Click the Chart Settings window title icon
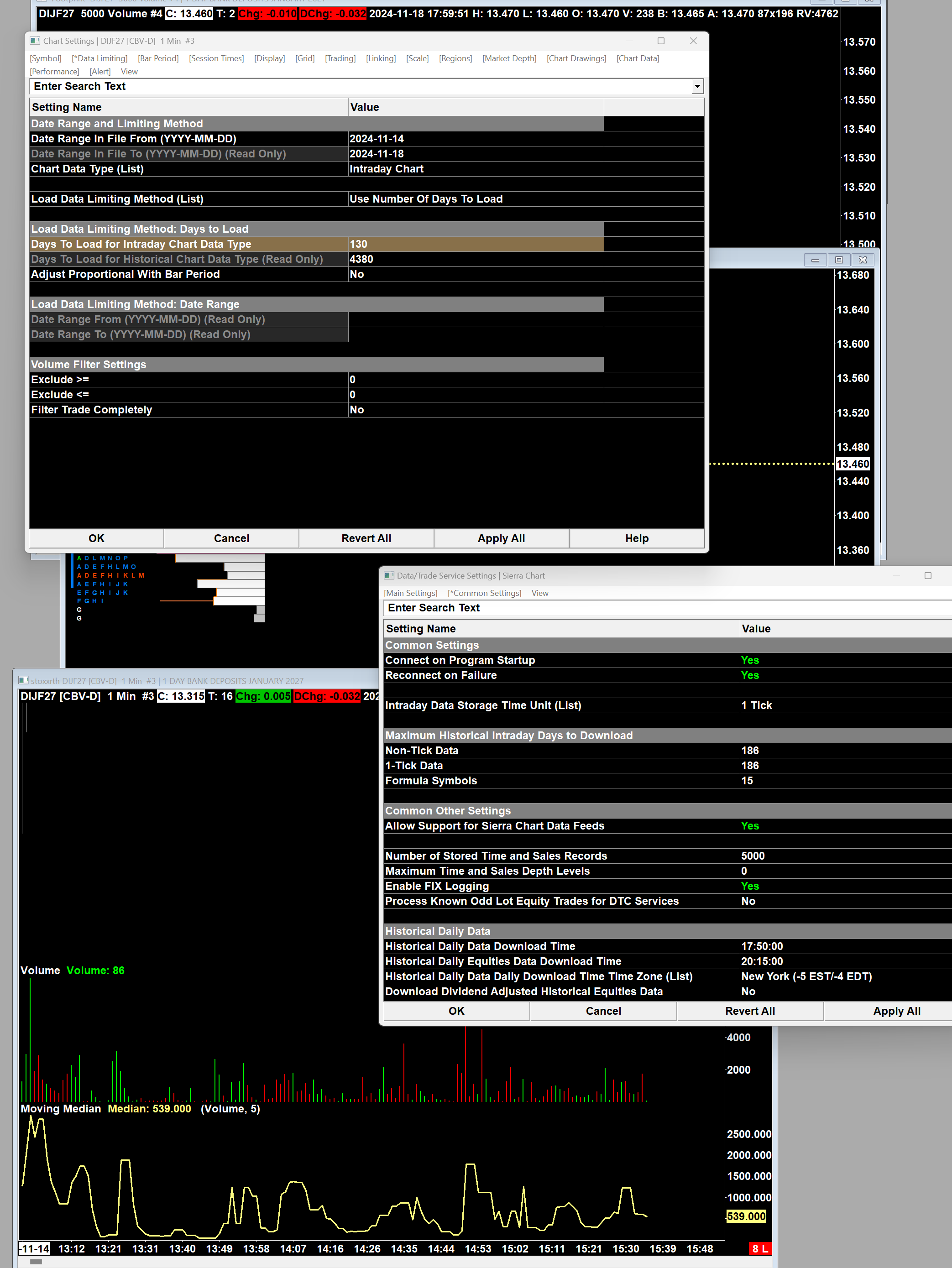Screen dimensions: 952x1268 coord(35,41)
